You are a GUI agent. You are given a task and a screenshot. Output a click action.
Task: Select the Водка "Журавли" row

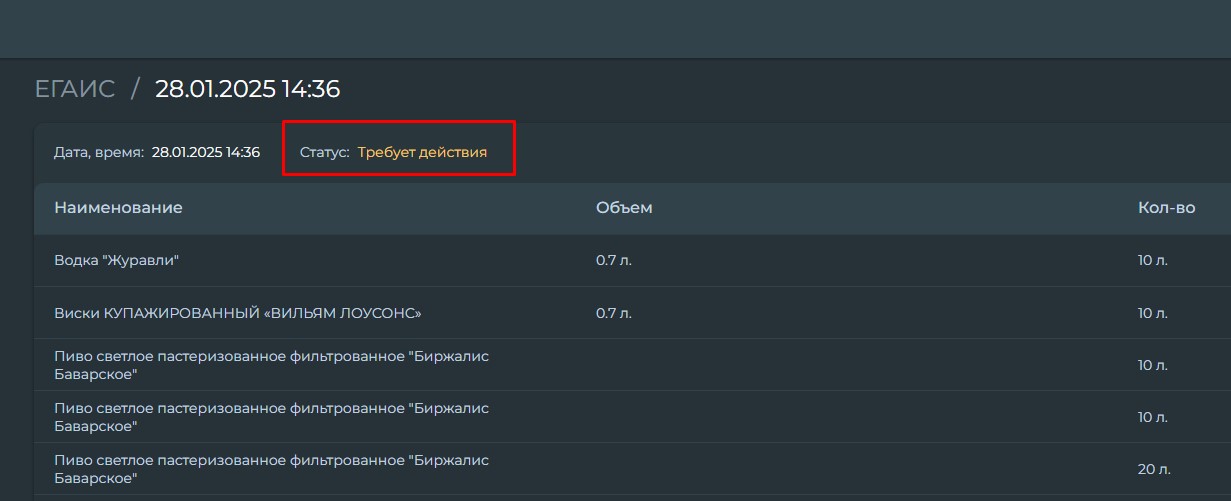coord(632,261)
